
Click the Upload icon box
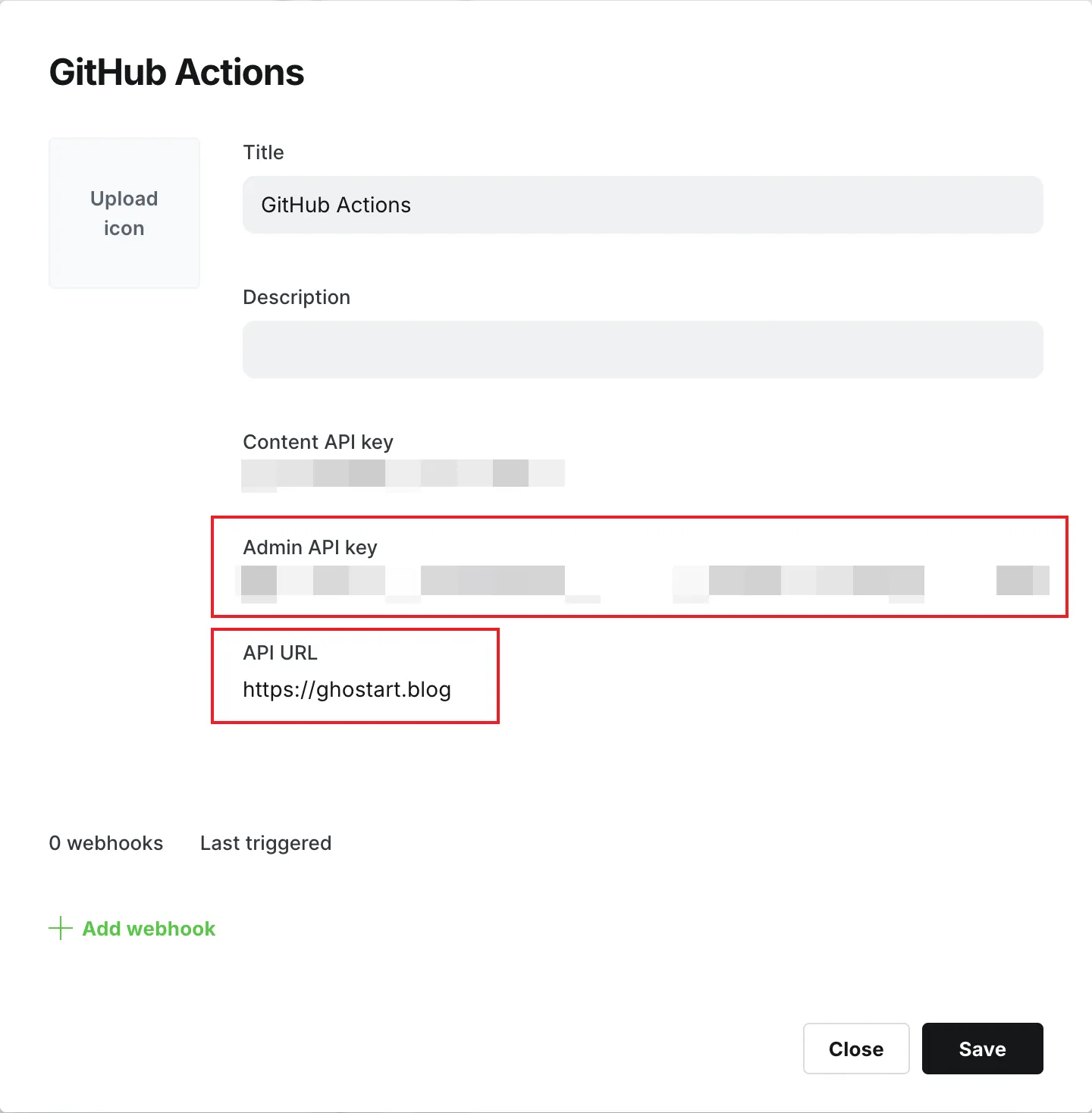point(124,213)
